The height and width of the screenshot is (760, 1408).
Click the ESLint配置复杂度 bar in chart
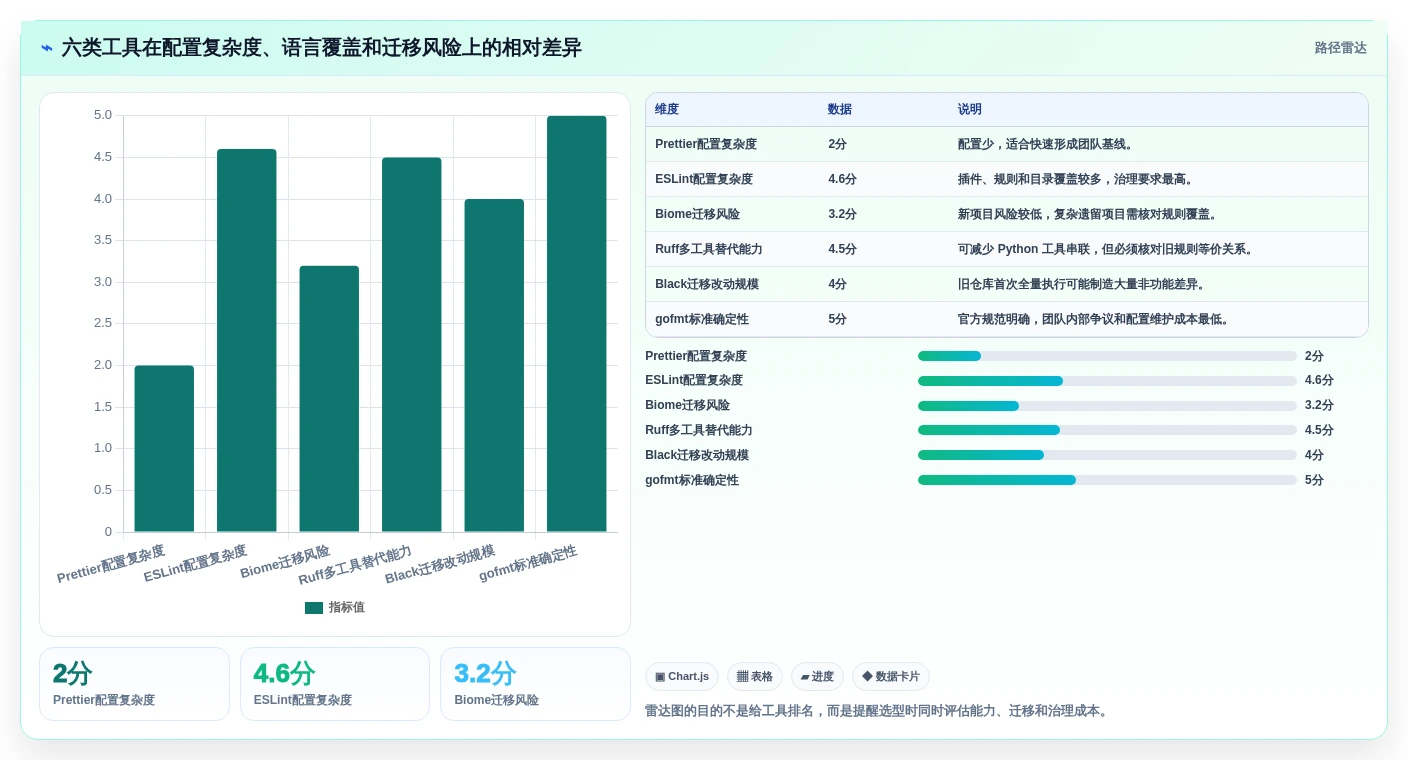point(247,340)
